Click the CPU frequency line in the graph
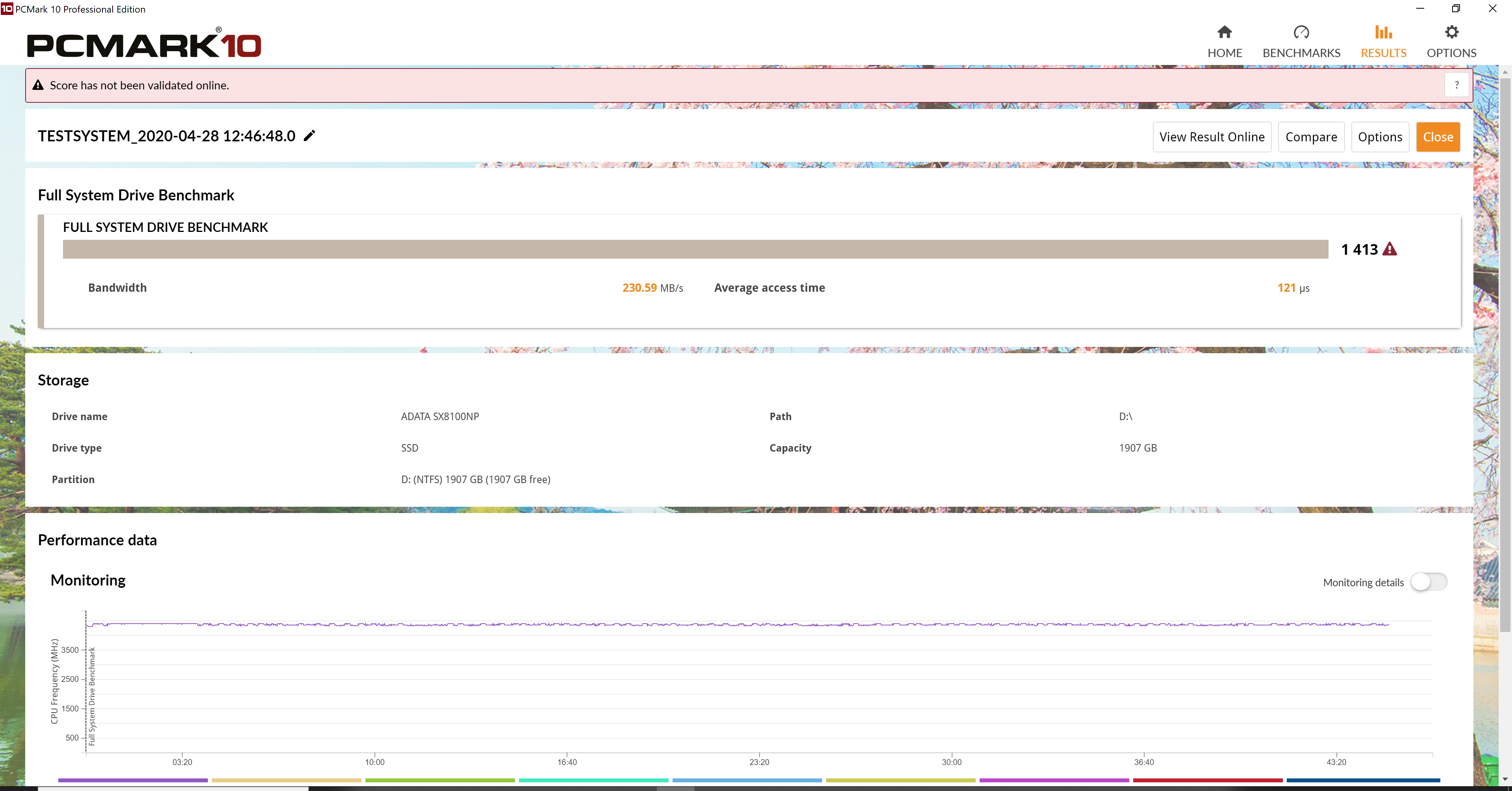Screen dimensions: 1512x791 737,624
